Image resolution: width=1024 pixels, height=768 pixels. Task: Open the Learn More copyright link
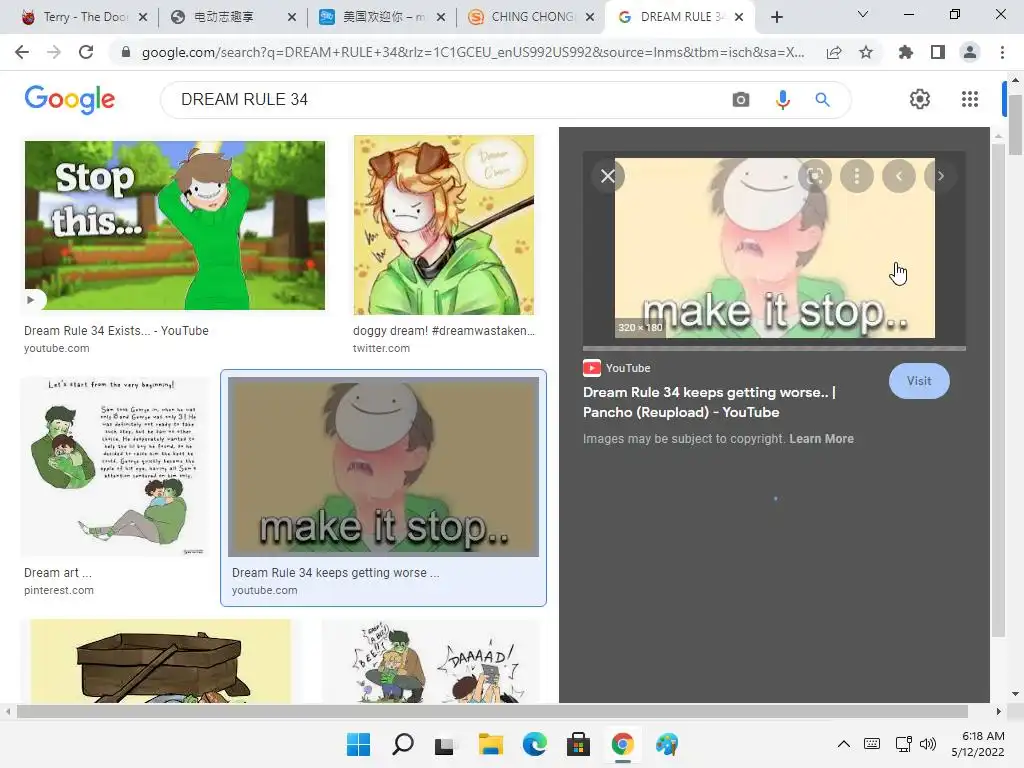click(x=821, y=439)
